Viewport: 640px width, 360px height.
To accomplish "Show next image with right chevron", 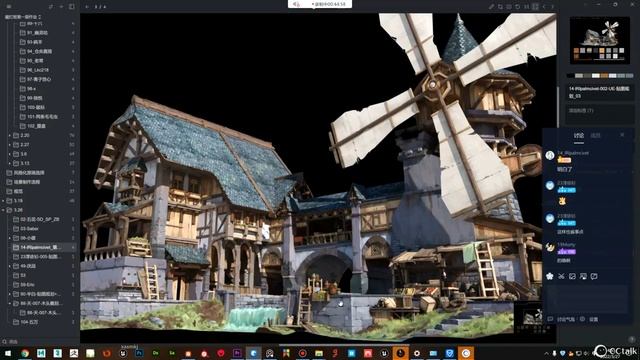I will [552, 7].
